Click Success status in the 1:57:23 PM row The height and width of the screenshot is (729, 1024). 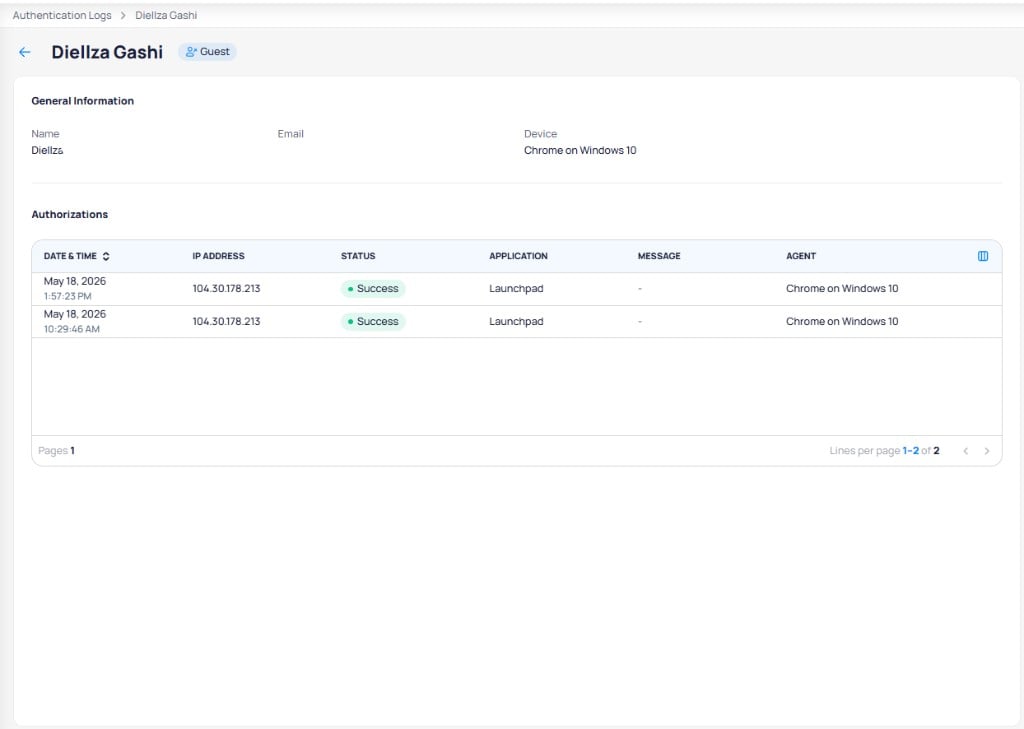(x=373, y=289)
